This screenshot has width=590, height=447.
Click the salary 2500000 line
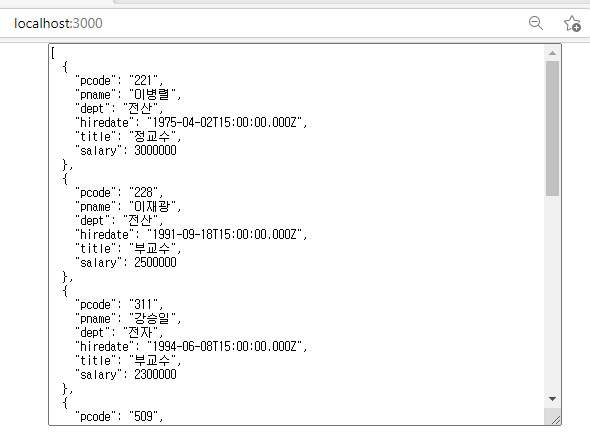tap(126, 263)
